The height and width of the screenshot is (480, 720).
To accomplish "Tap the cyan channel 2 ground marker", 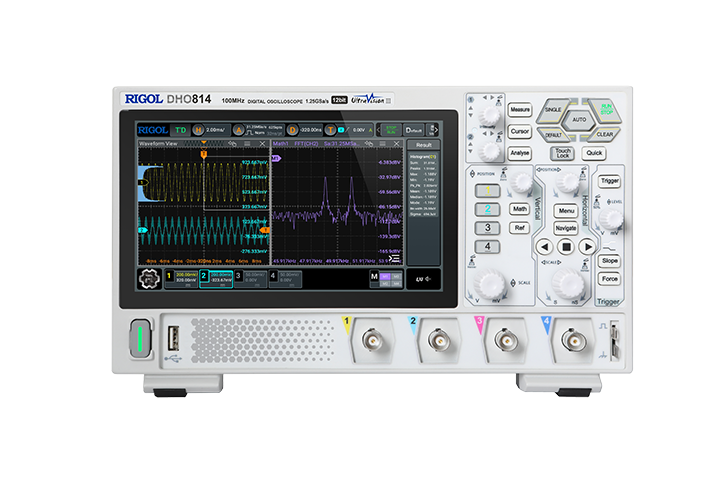I will [143, 230].
